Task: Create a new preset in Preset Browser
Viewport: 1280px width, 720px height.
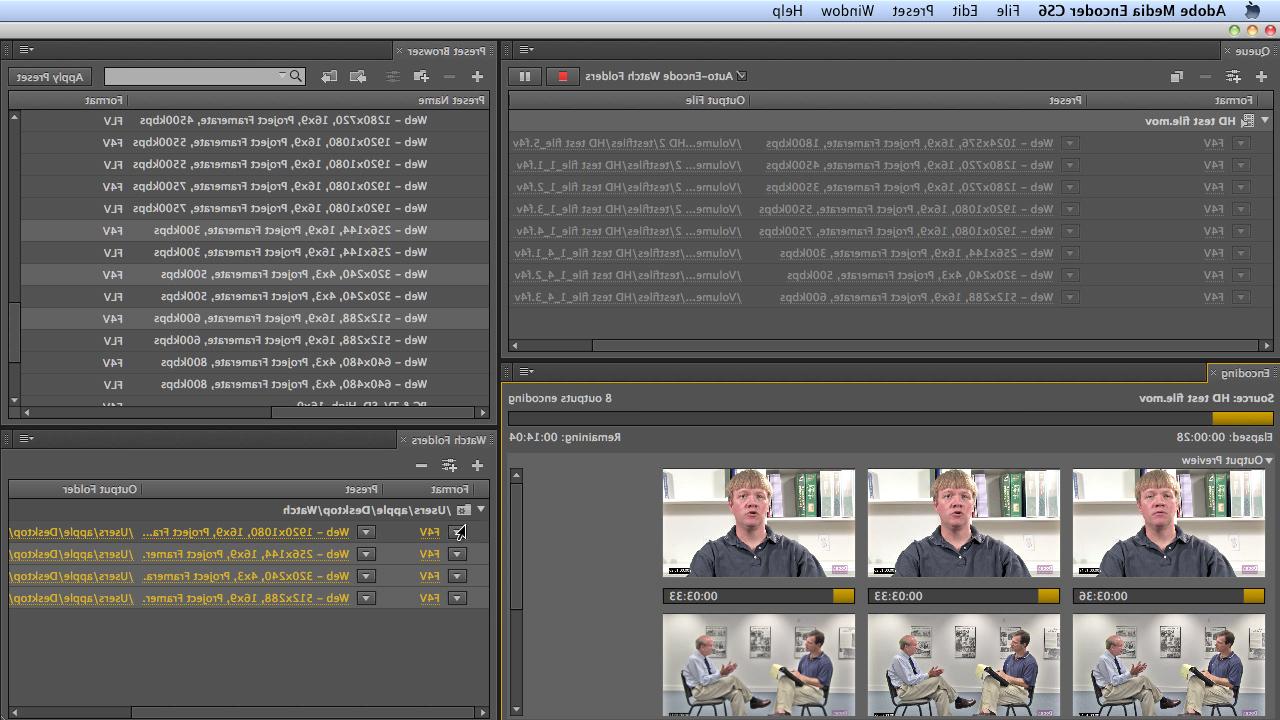Action: click(x=477, y=76)
